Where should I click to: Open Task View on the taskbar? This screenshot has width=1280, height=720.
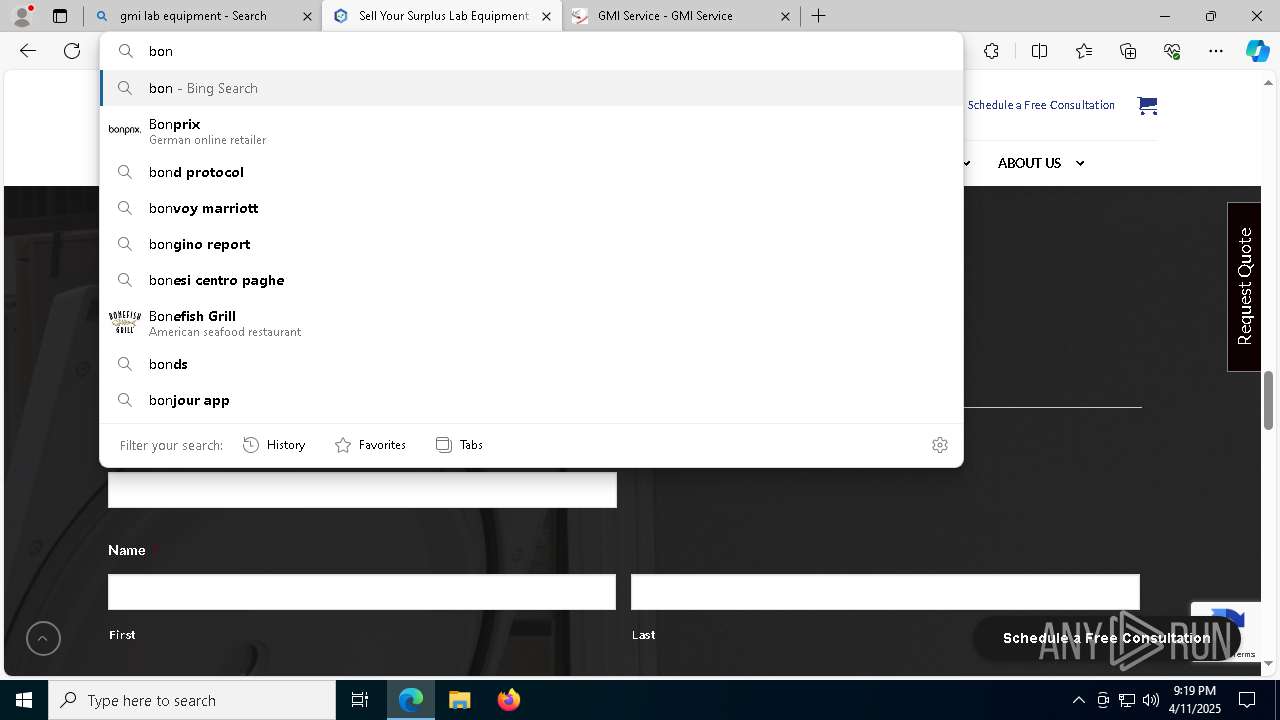click(x=360, y=700)
